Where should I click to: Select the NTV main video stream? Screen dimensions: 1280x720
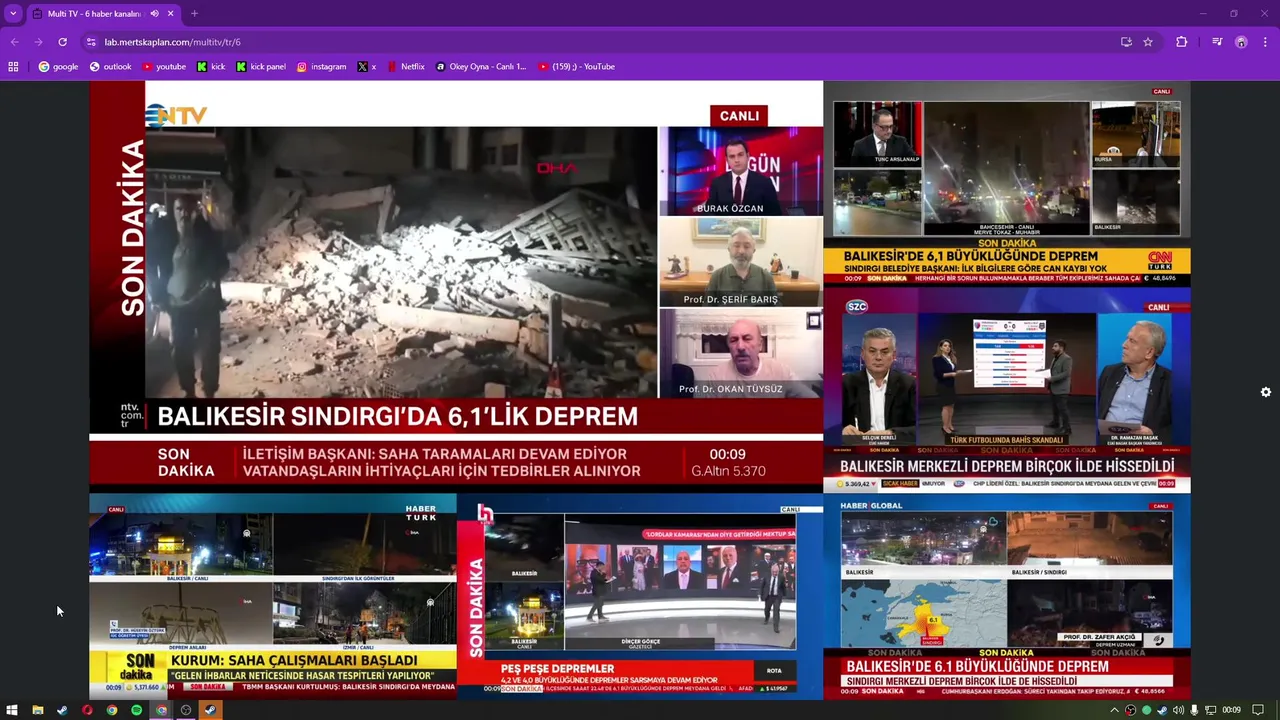(456, 285)
